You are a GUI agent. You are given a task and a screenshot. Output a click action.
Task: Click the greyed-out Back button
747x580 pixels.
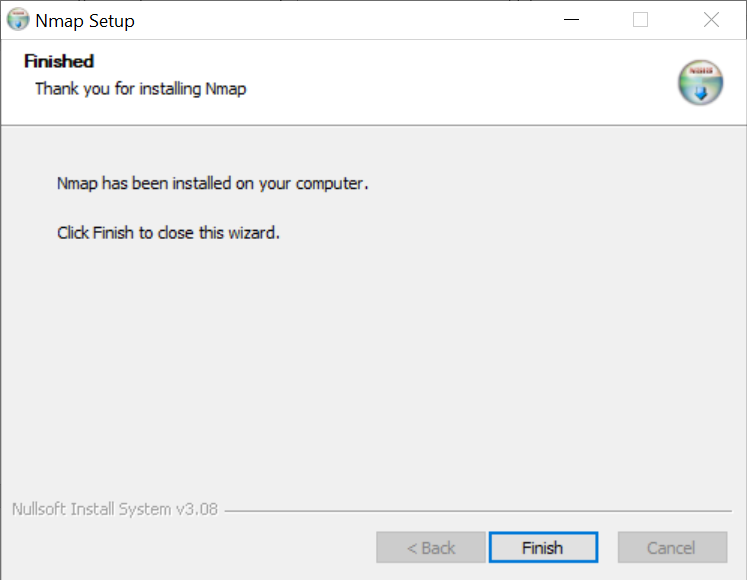coord(431,548)
